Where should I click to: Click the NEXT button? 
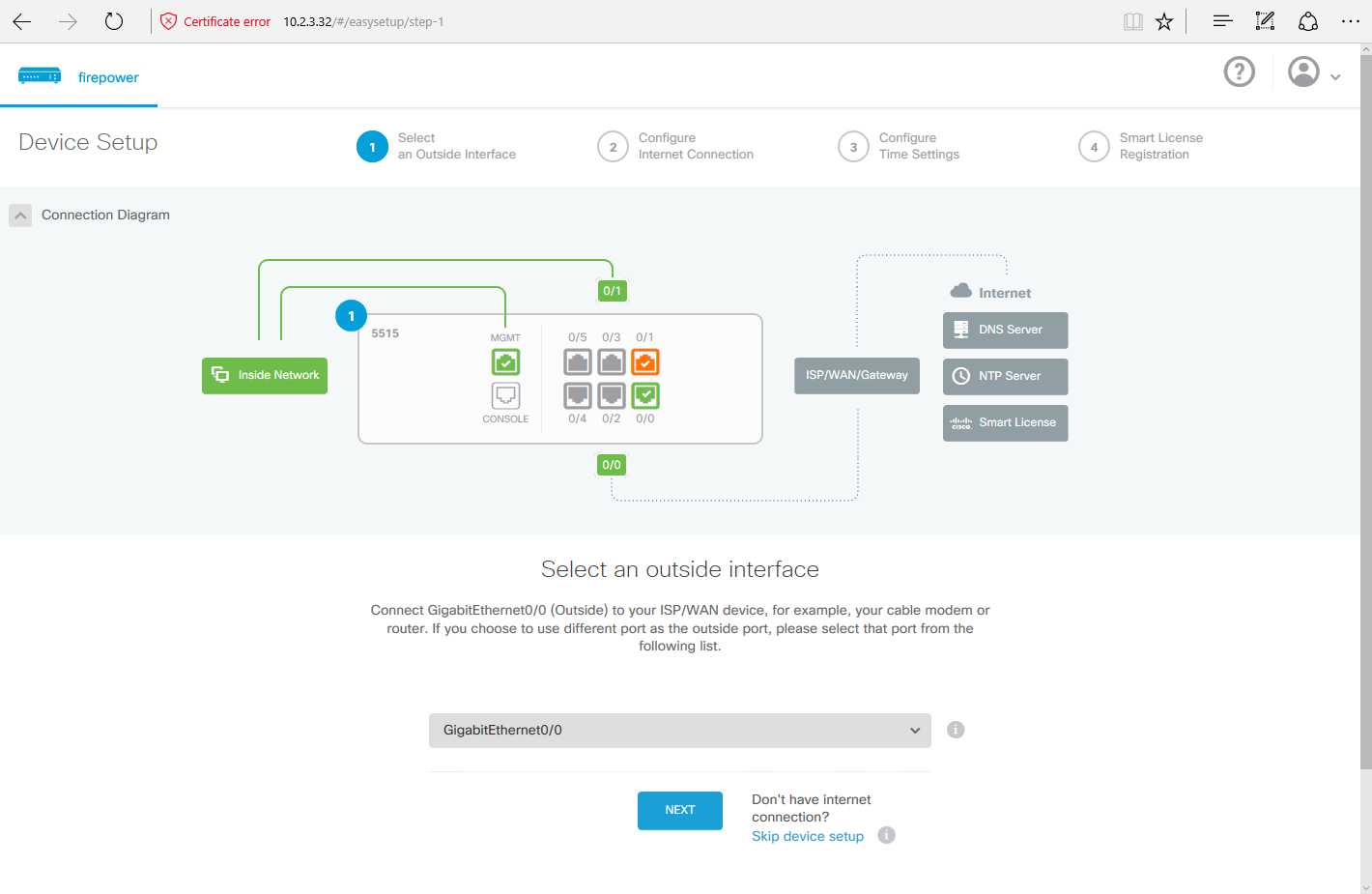680,810
